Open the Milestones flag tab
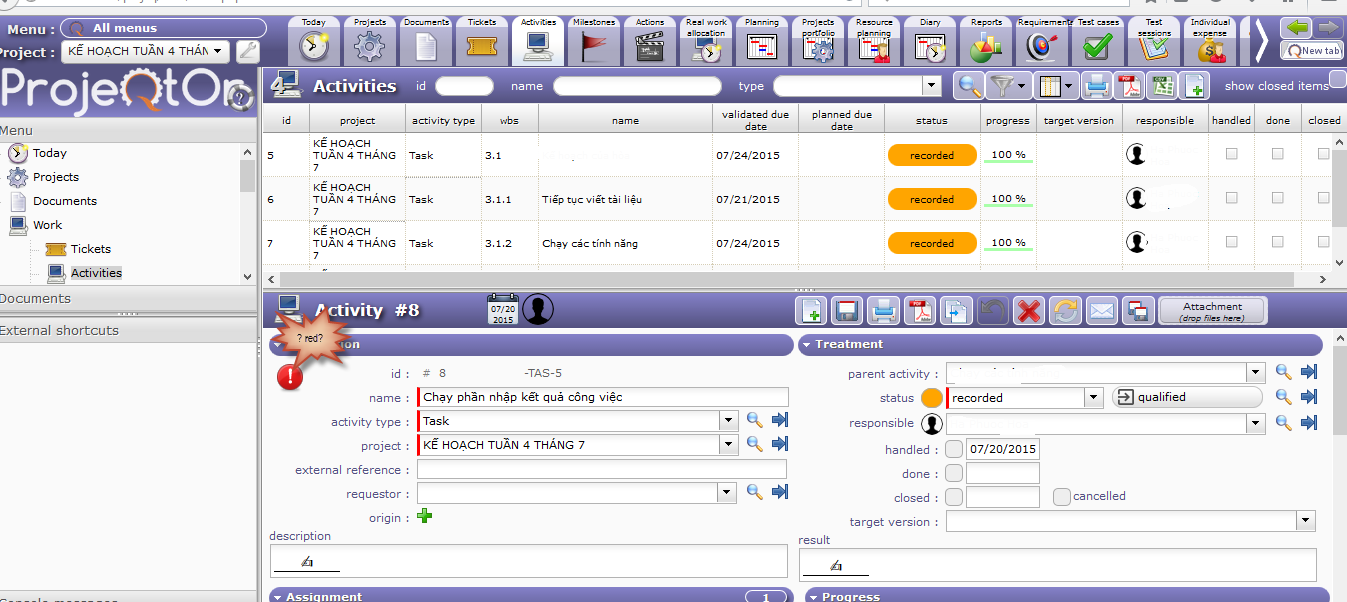Screen dimensions: 1347x602 (x=594, y=41)
